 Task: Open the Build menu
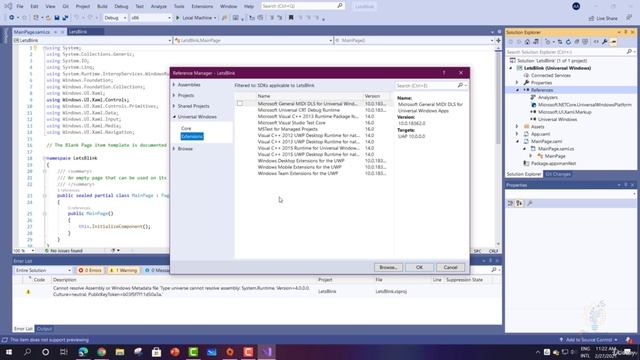102,7
